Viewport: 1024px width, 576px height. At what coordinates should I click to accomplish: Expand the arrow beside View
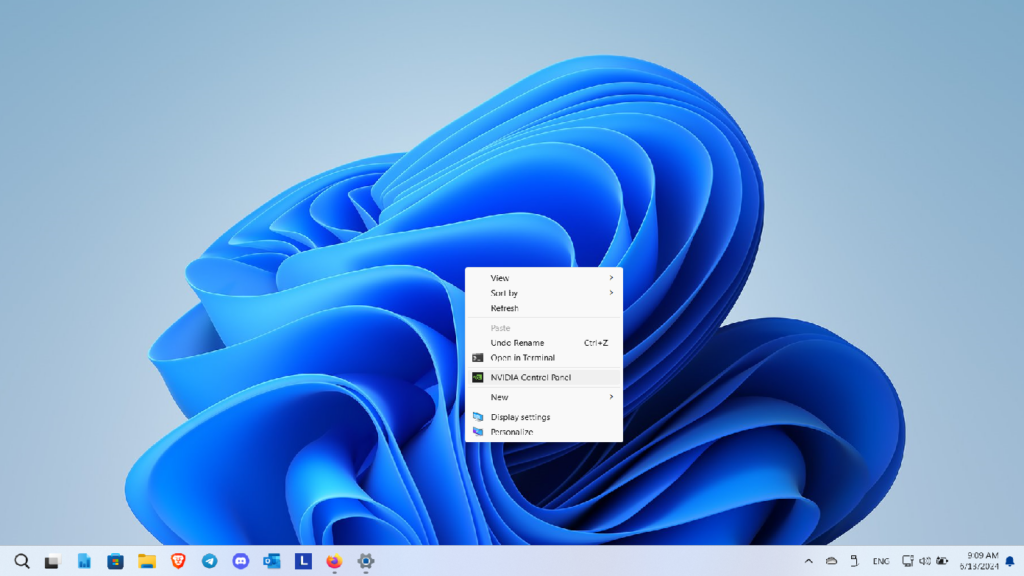[x=611, y=278]
